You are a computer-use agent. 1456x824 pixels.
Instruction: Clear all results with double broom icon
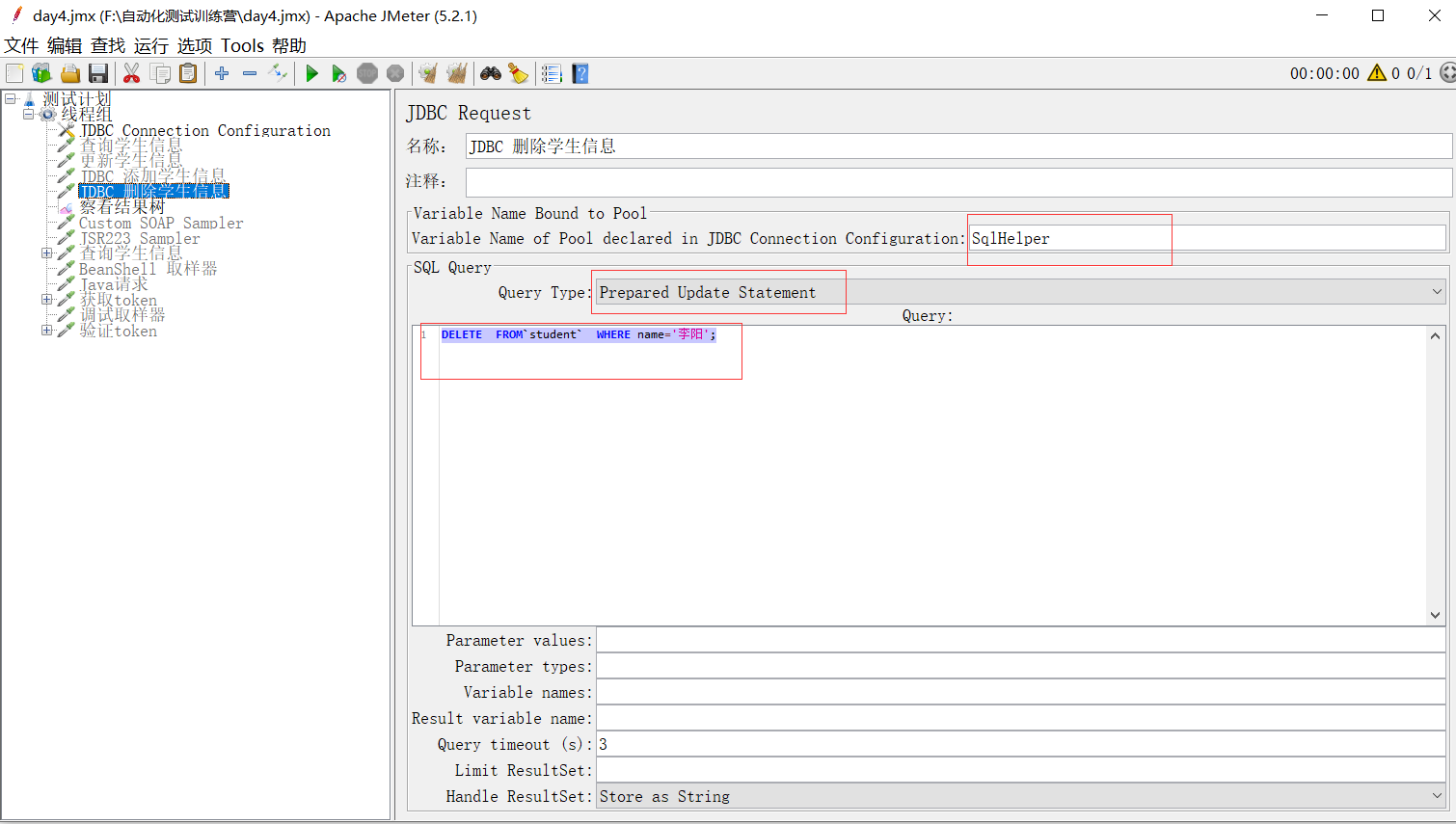[x=457, y=73]
